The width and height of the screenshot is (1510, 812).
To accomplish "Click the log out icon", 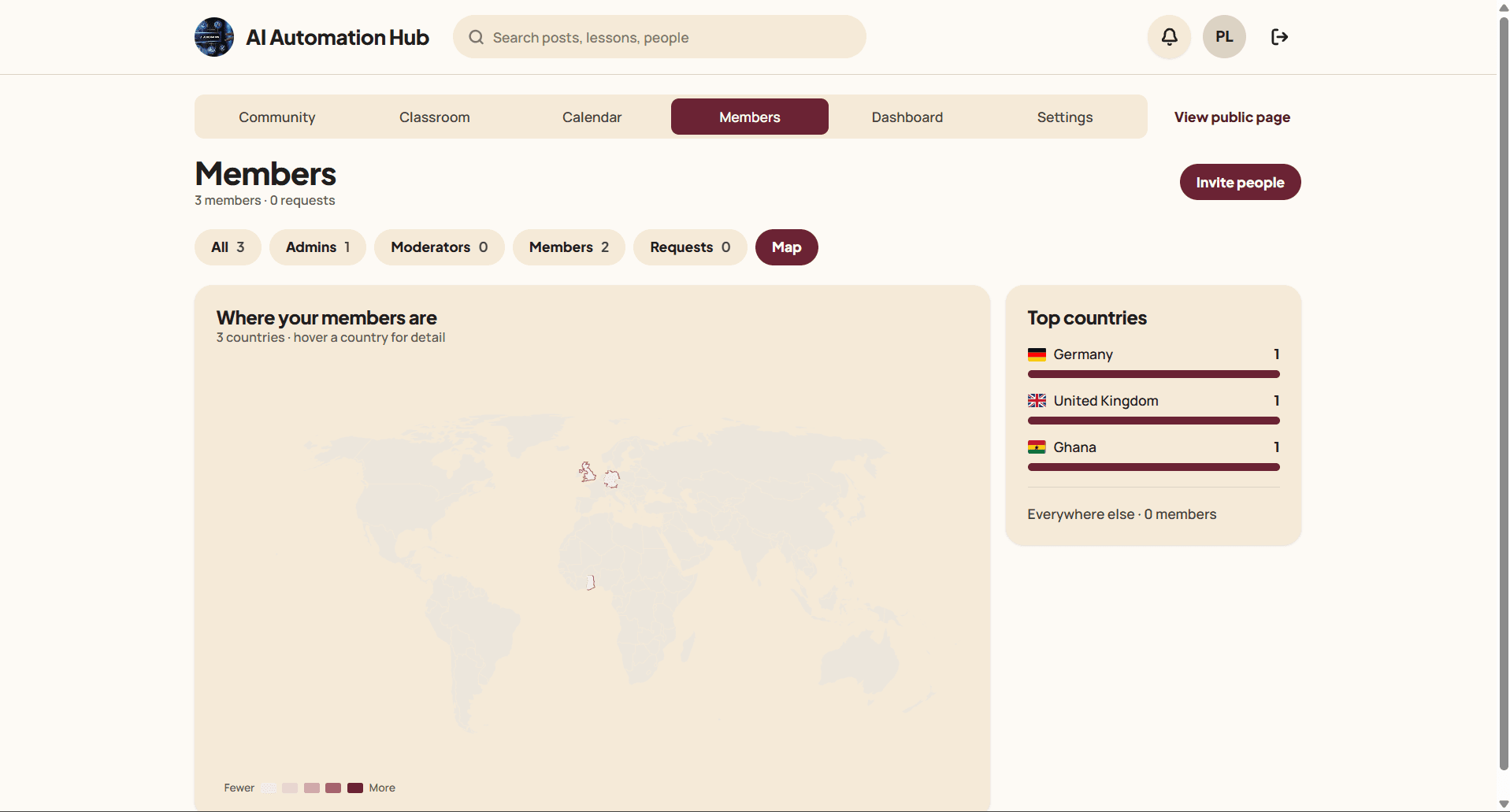I will [x=1279, y=37].
